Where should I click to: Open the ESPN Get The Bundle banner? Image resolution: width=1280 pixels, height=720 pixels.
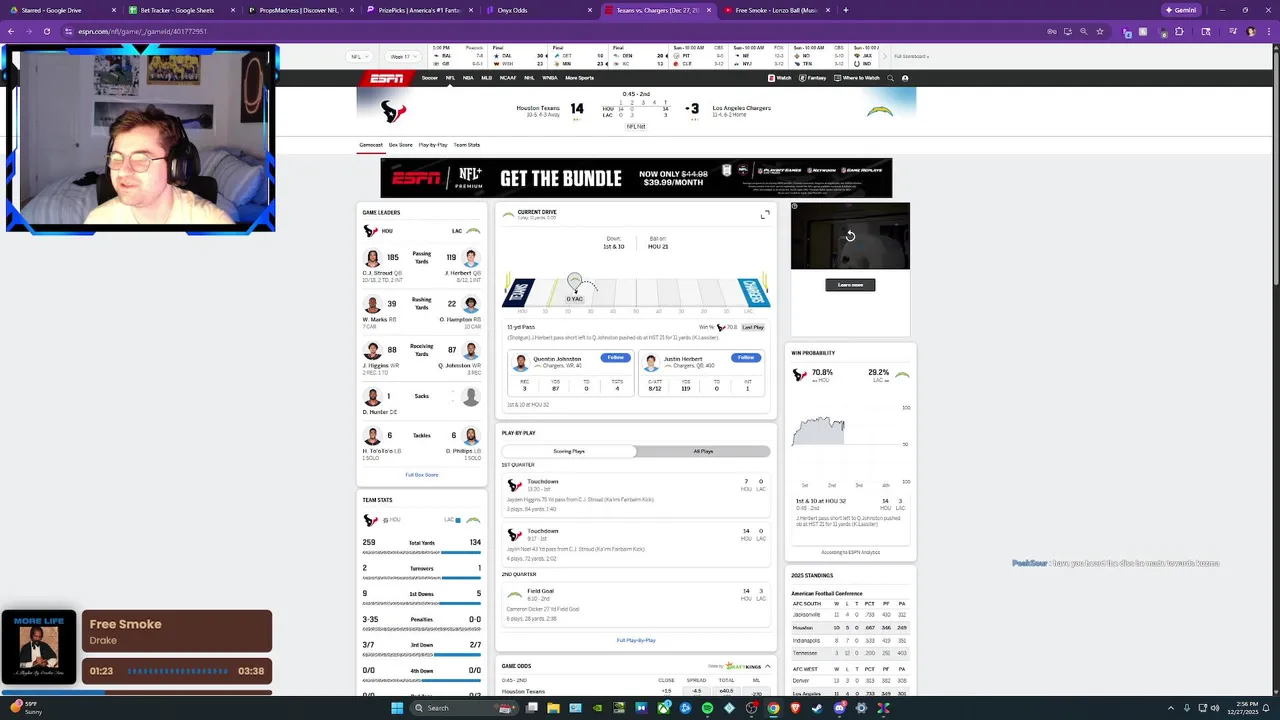[x=636, y=178]
